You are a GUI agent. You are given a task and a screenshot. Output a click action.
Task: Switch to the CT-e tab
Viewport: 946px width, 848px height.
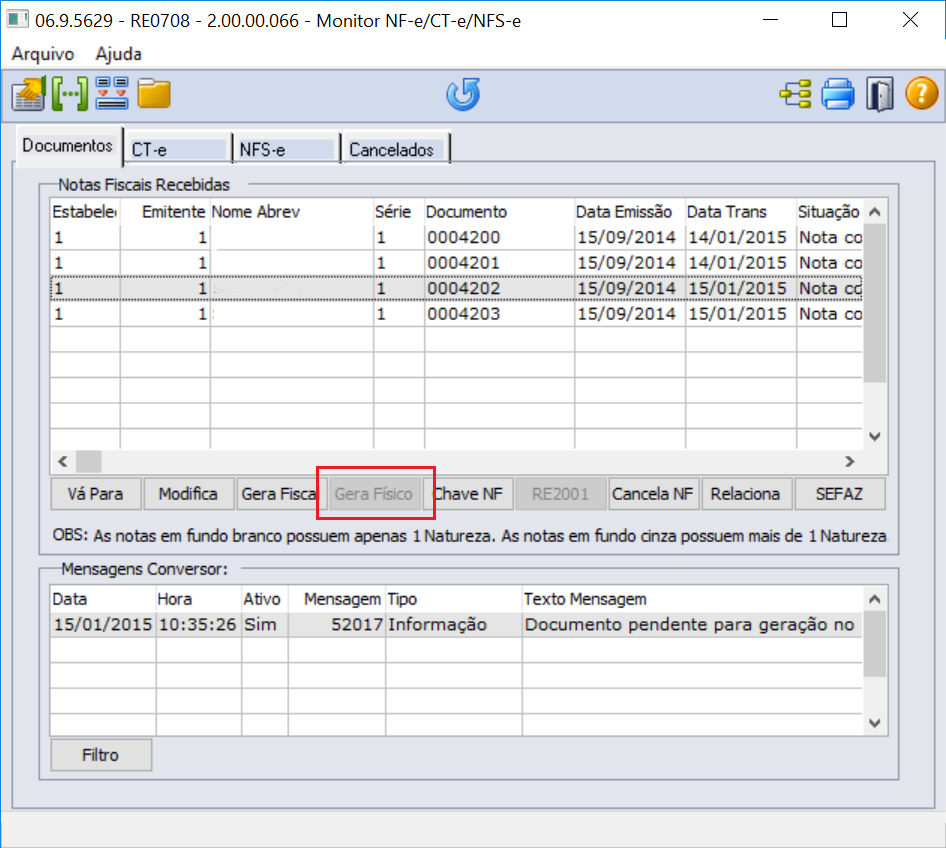(178, 149)
